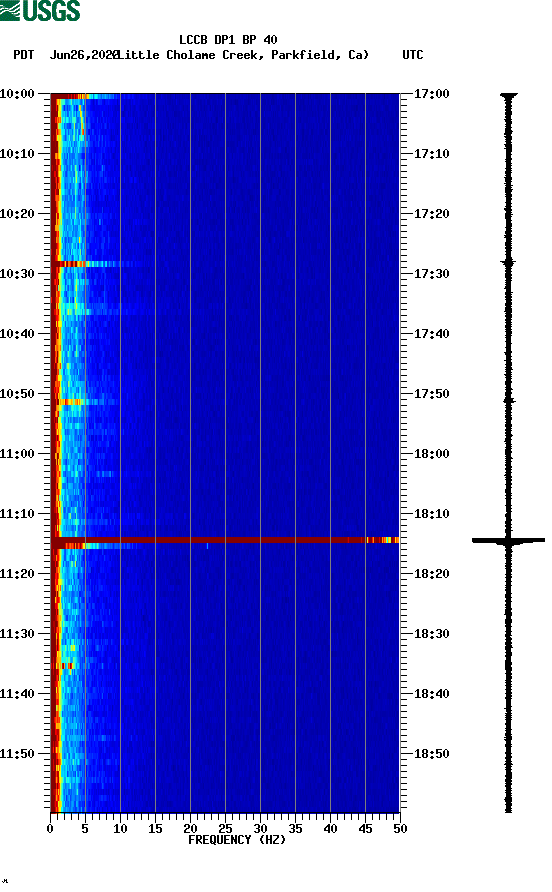Screen dimensions: 552x892
Task: Click the large seismogram spike near 18:14
Action: click(x=508, y=540)
